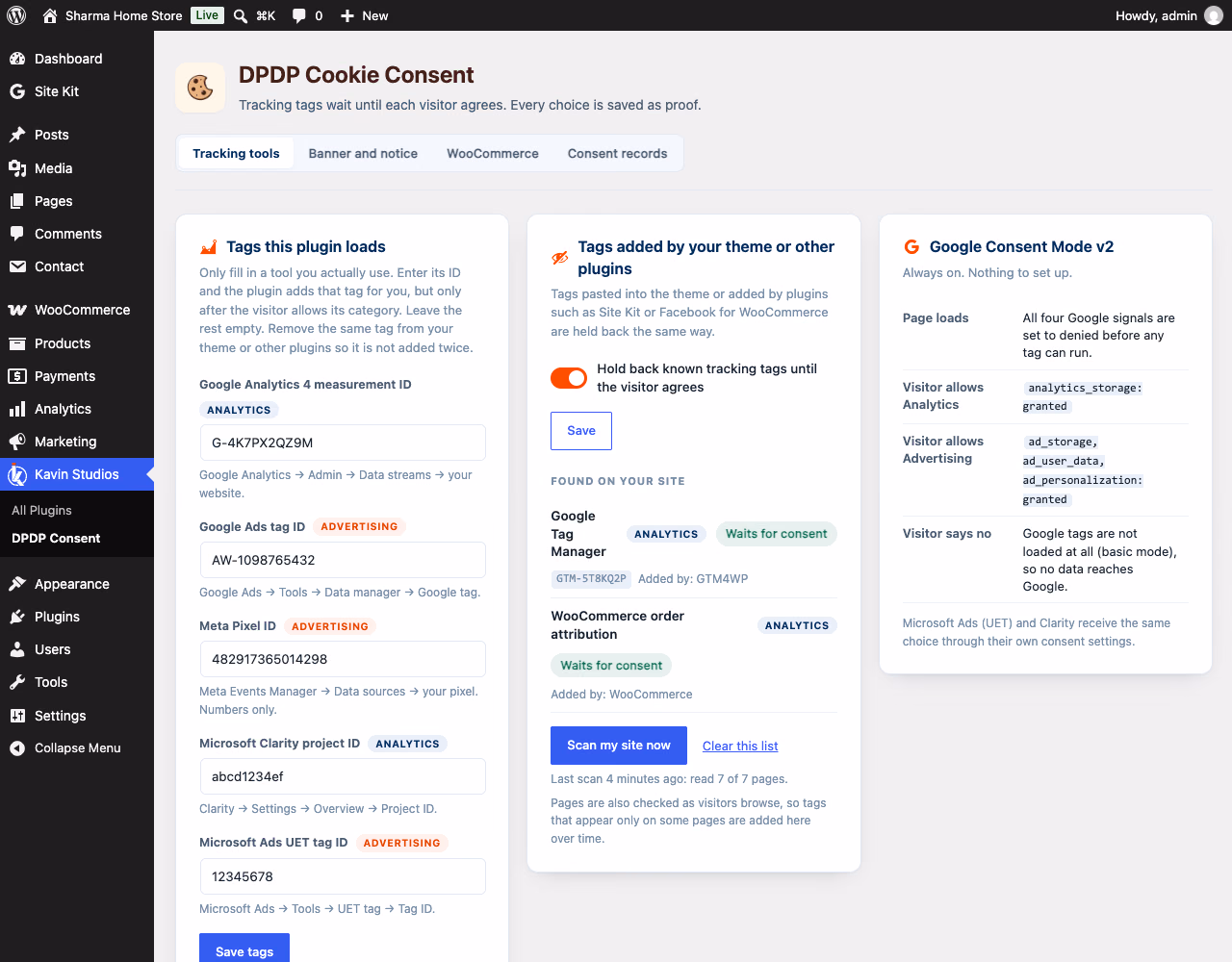Click the ANALYTICS badge beside WooCommerce order attribution
Viewport: 1232px width, 962px height.
coord(797,625)
